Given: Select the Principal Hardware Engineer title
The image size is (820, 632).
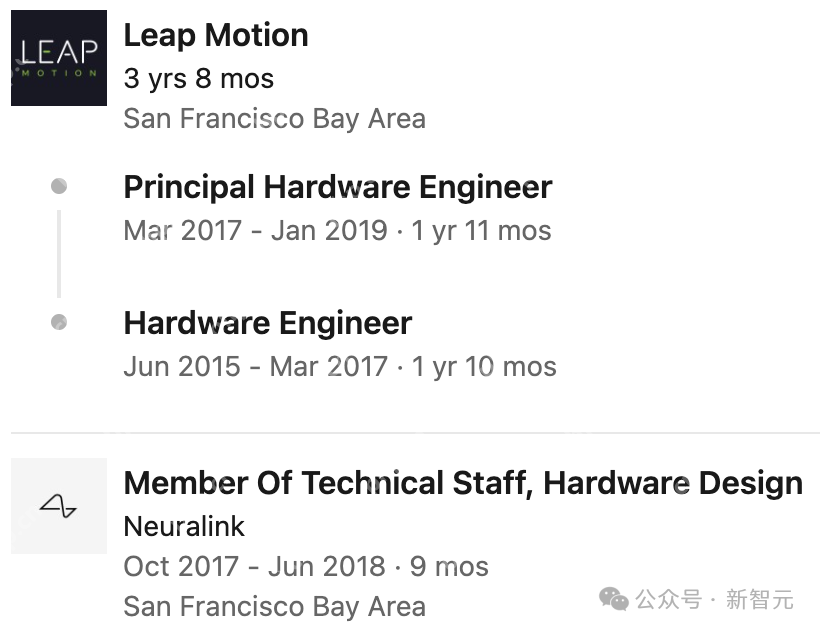Looking at the screenshot, I should coord(337,187).
